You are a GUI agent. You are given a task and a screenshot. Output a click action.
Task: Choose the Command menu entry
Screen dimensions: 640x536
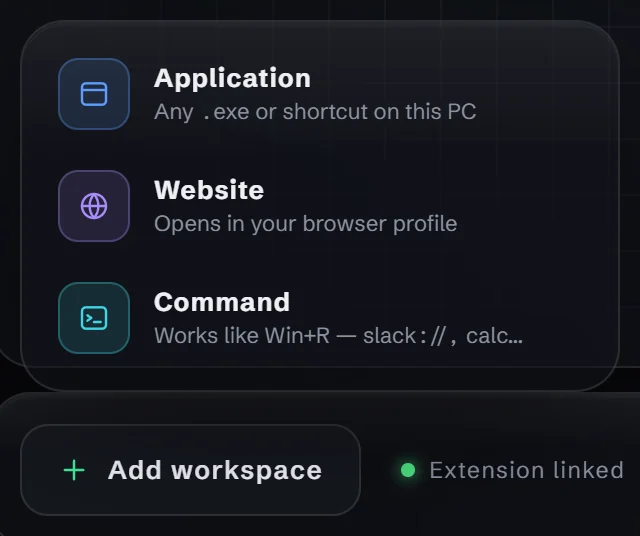pyautogui.click(x=320, y=318)
